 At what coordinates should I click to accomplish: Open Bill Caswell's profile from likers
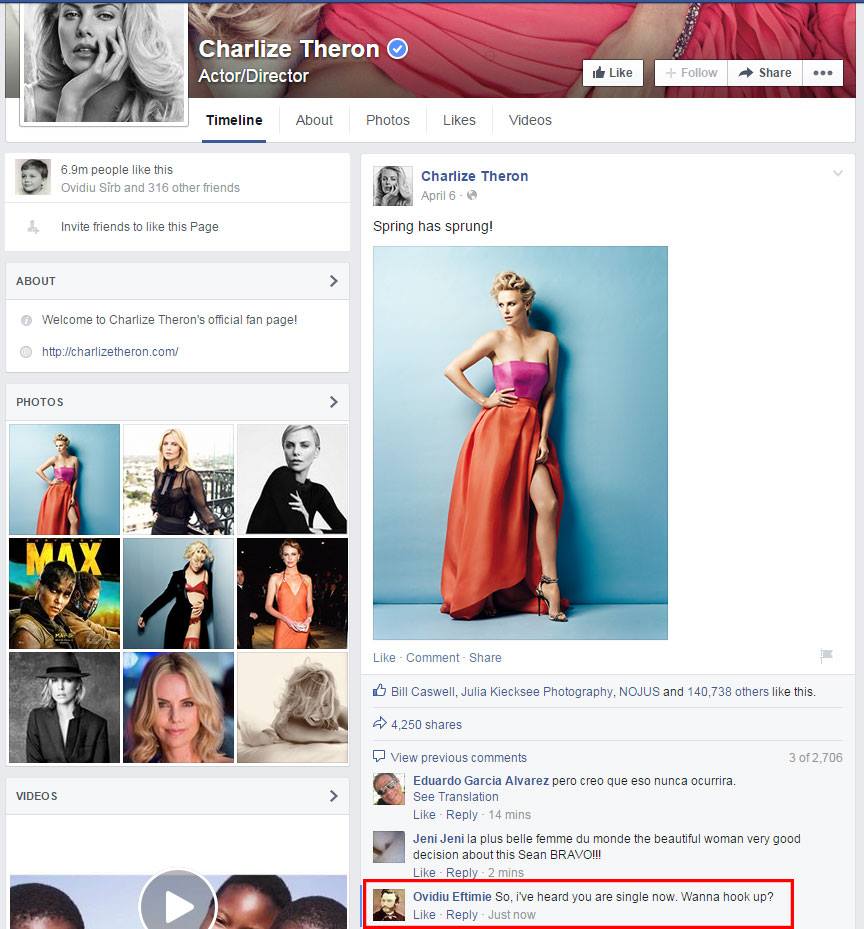[x=423, y=691]
